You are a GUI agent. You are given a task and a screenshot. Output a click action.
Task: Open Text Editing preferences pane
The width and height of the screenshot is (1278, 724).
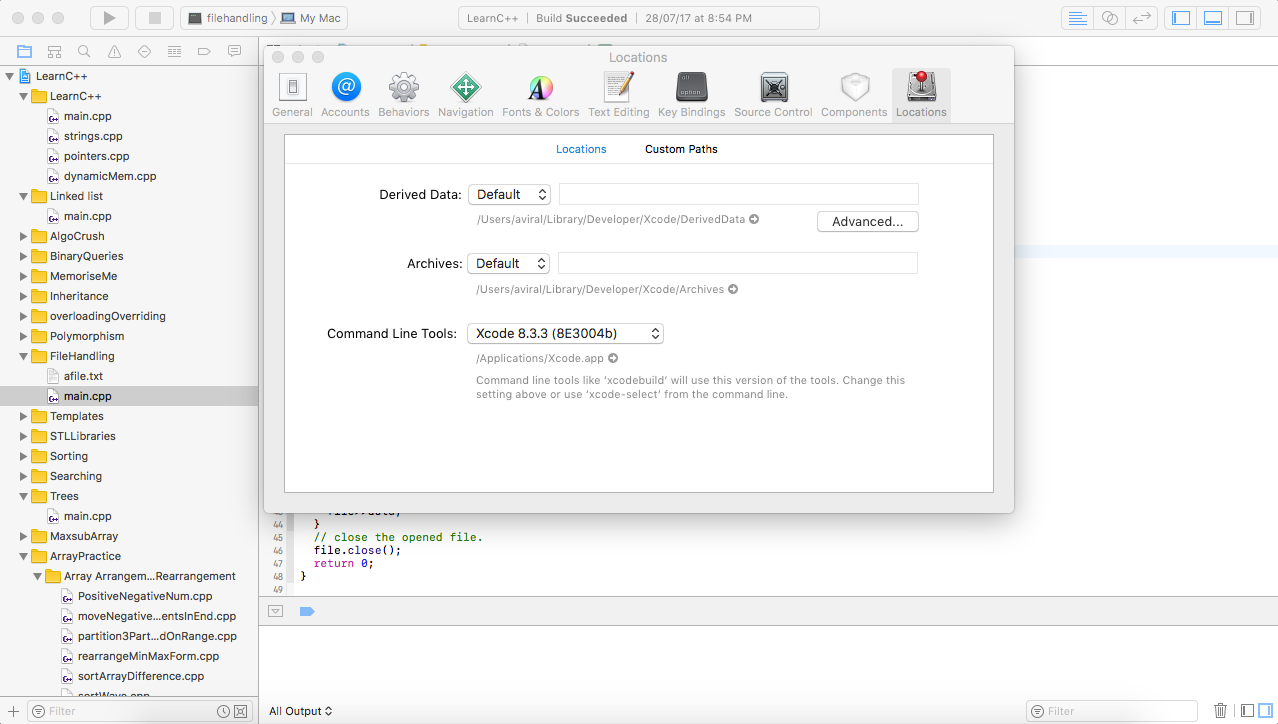click(x=618, y=95)
